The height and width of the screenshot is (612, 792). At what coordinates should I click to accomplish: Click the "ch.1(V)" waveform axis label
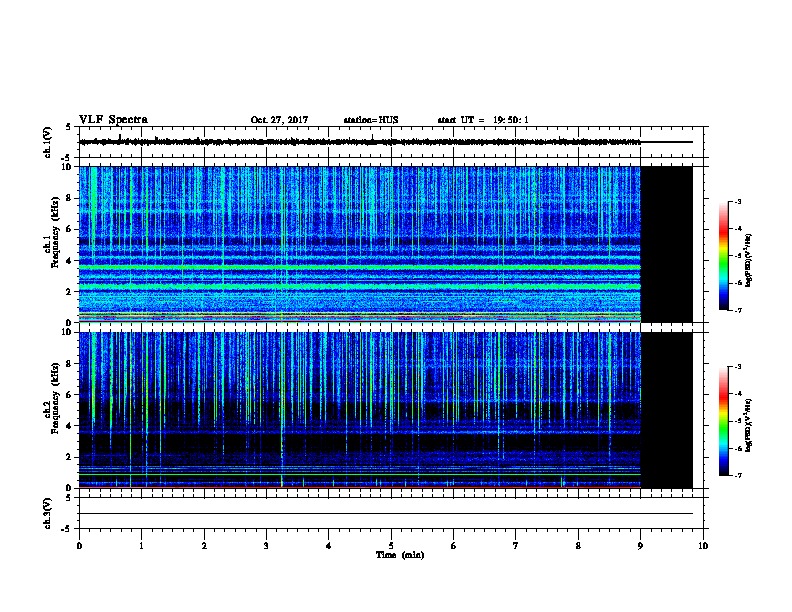click(x=47, y=142)
